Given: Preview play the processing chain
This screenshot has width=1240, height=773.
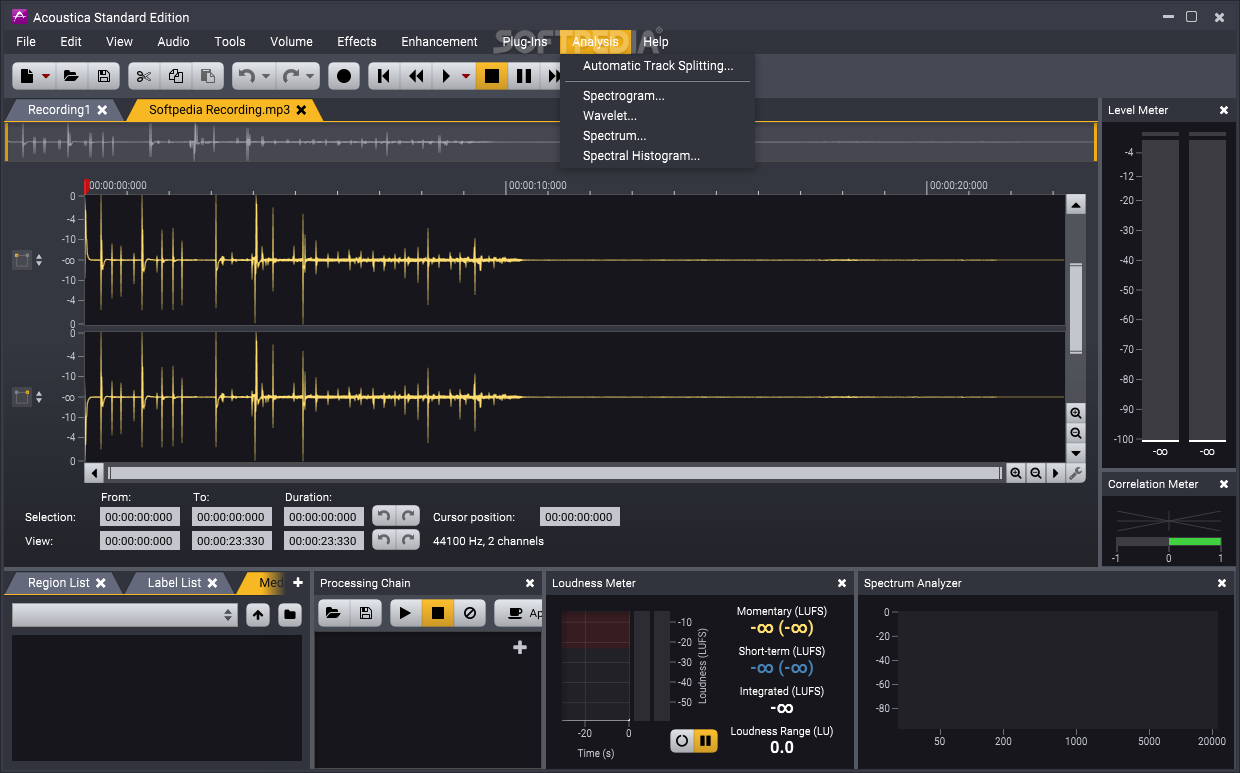Looking at the screenshot, I should click(405, 613).
